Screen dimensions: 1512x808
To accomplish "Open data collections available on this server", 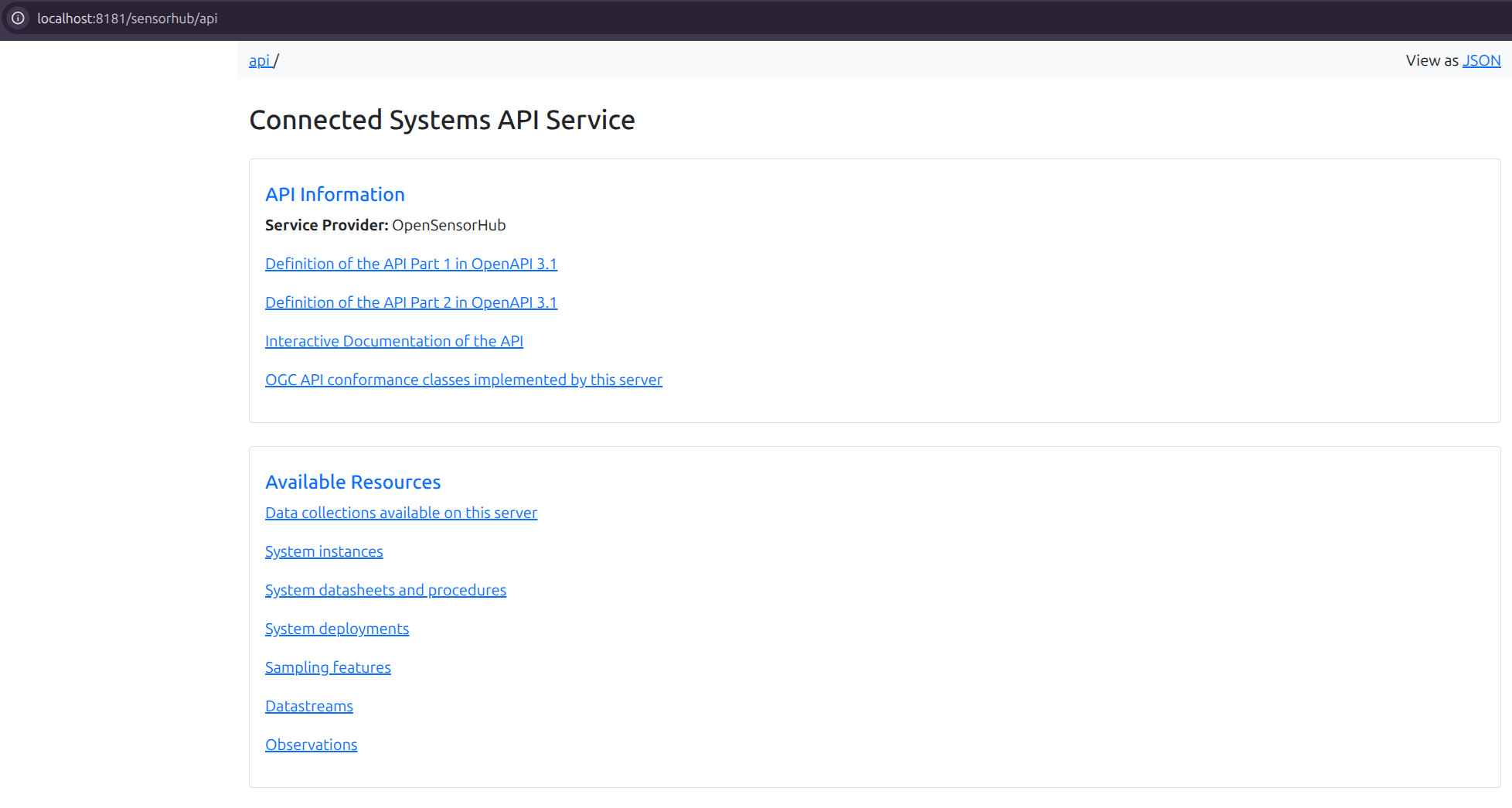I will [x=400, y=513].
